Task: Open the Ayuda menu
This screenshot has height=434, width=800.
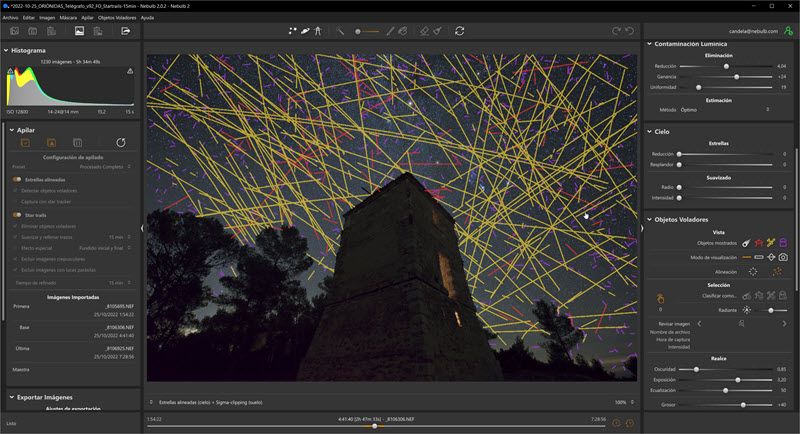Action: [147, 17]
